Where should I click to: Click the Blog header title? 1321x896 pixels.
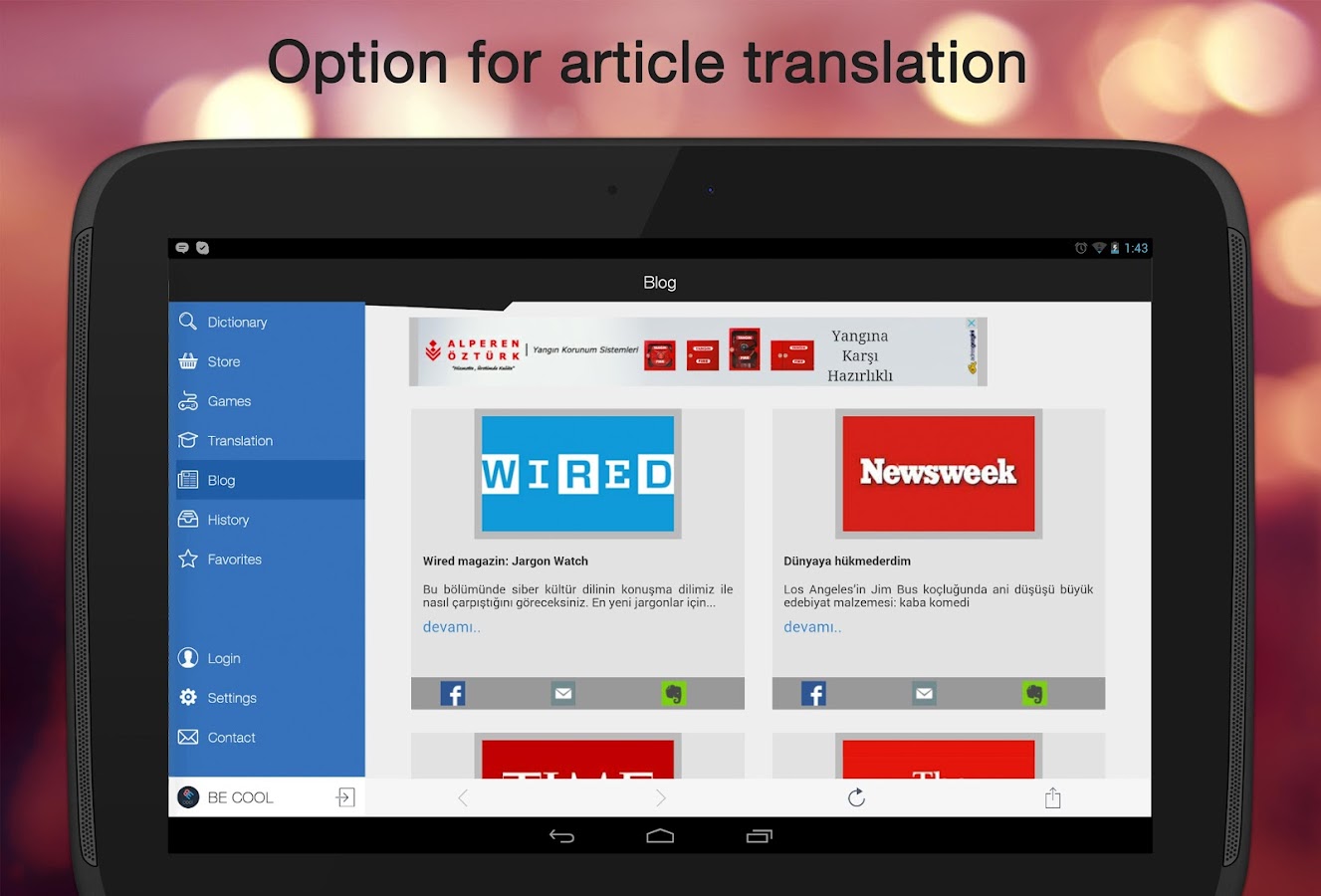pyautogui.click(x=660, y=283)
